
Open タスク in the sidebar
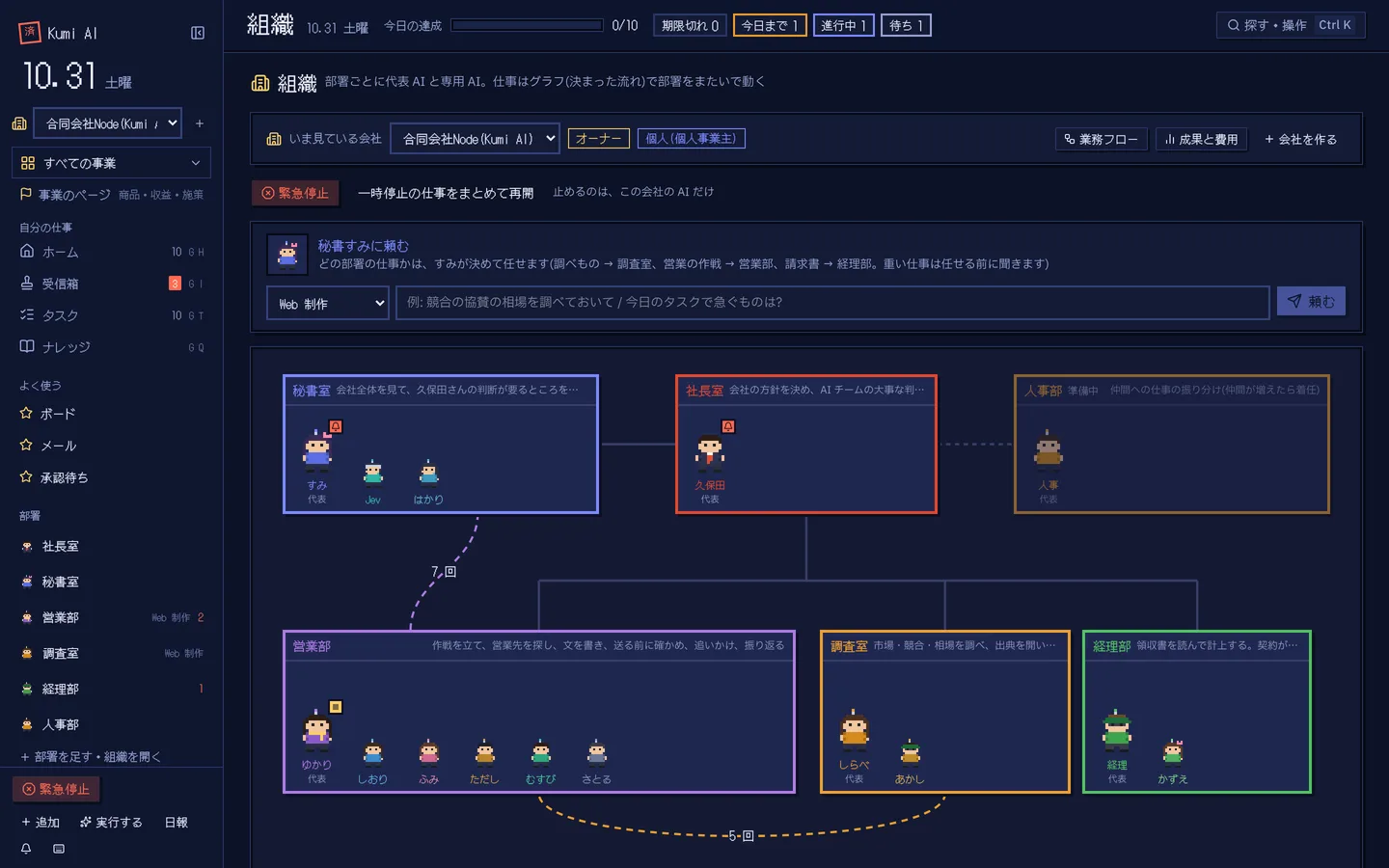(x=111, y=315)
